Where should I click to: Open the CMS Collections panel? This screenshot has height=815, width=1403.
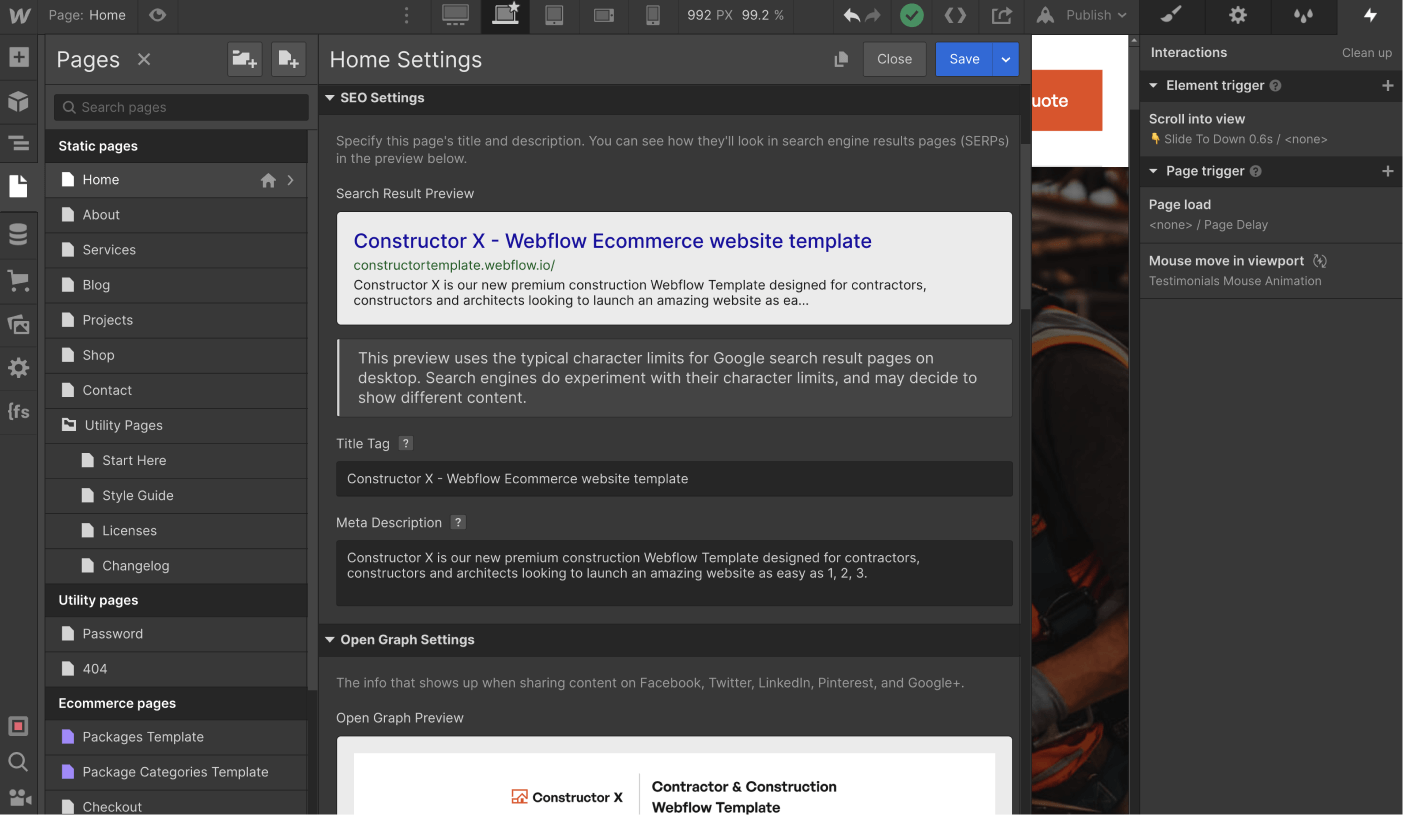coord(19,234)
